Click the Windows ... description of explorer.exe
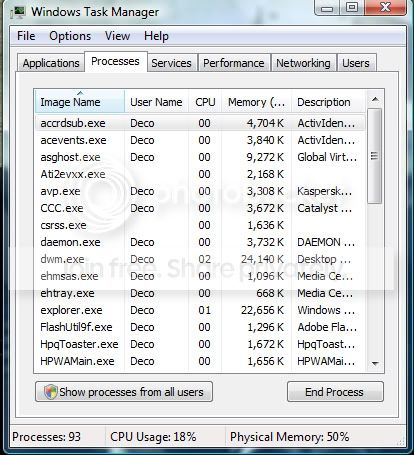This screenshot has height=455, width=414. click(326, 310)
